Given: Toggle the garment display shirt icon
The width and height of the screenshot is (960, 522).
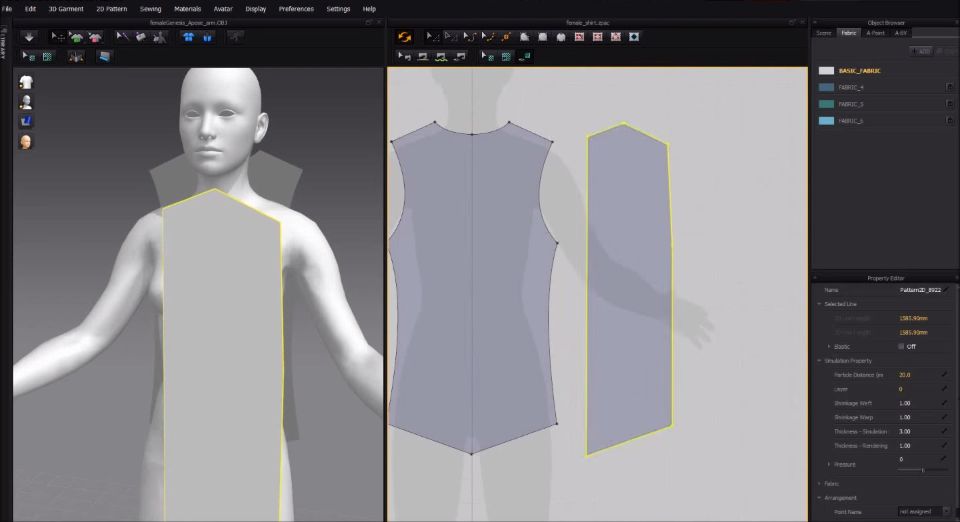Looking at the screenshot, I should coord(26,82).
